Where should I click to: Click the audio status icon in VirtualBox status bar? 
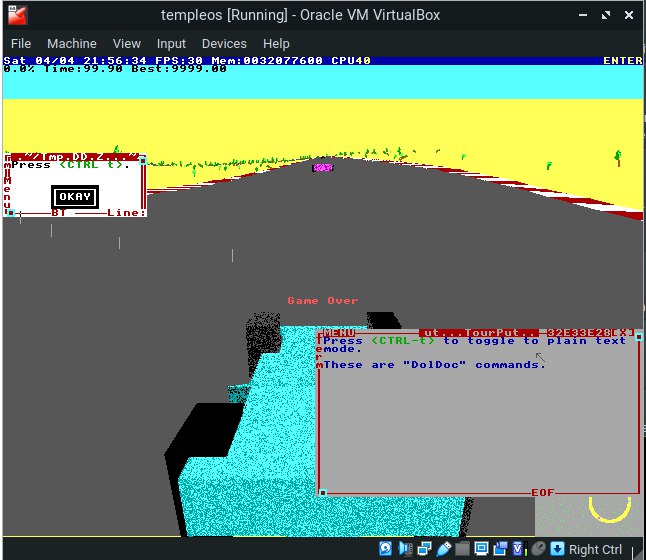click(x=405, y=548)
